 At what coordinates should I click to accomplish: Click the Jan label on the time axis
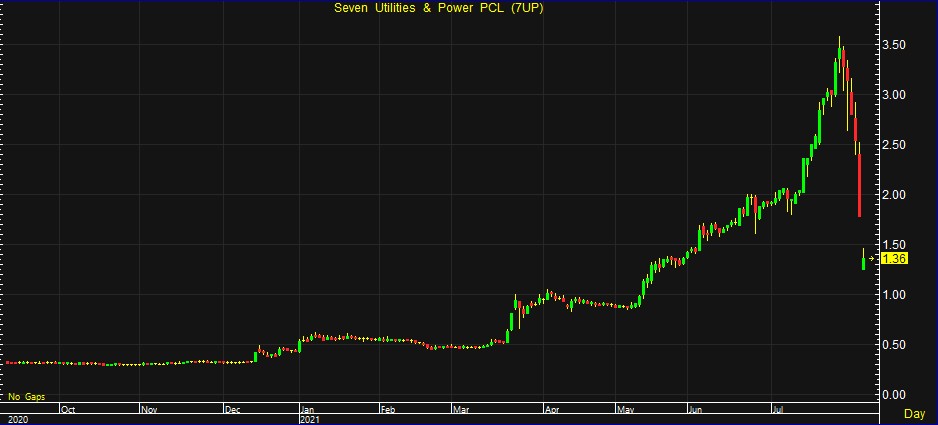[x=308, y=410]
